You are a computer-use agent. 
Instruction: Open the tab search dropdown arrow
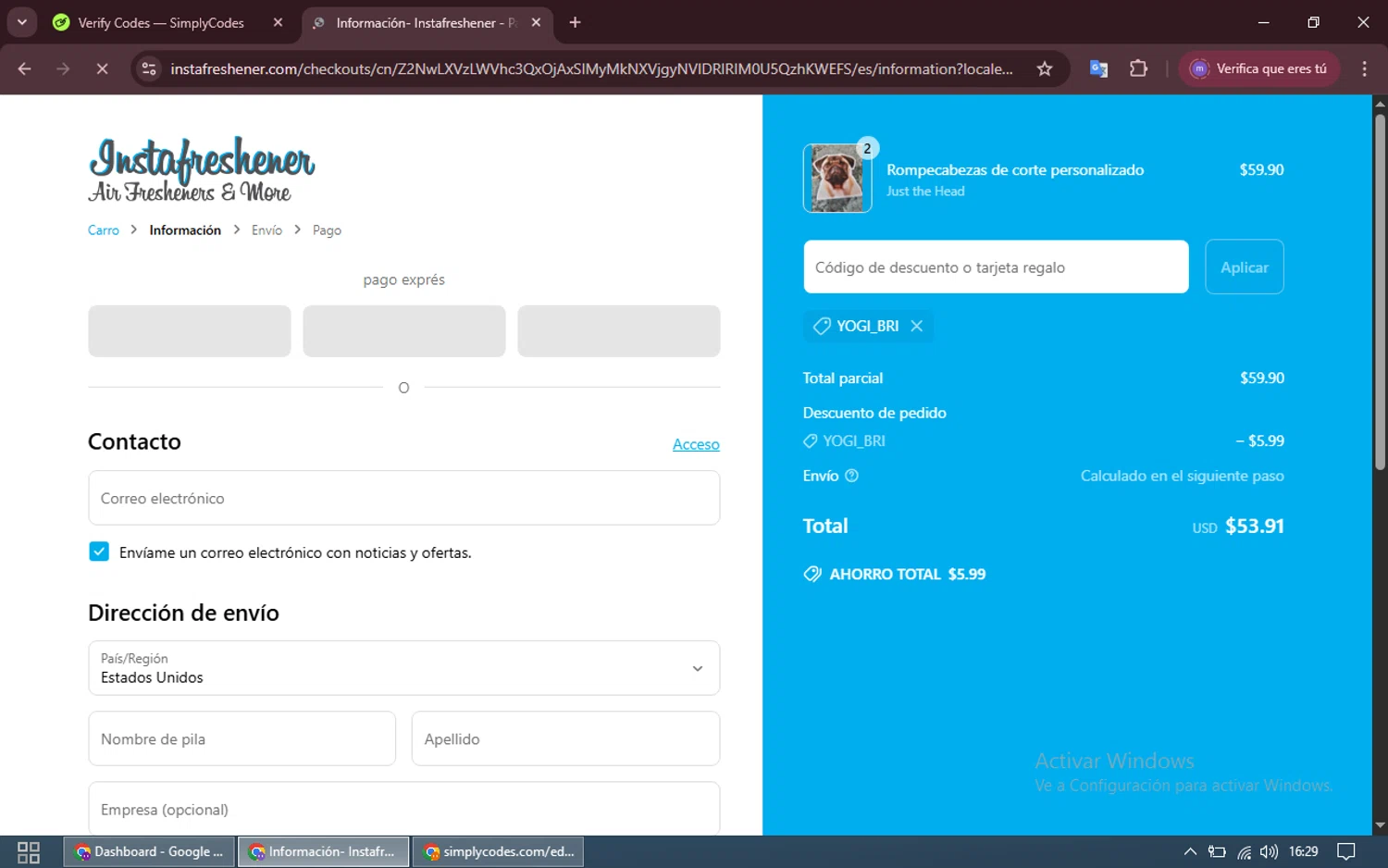tap(22, 22)
